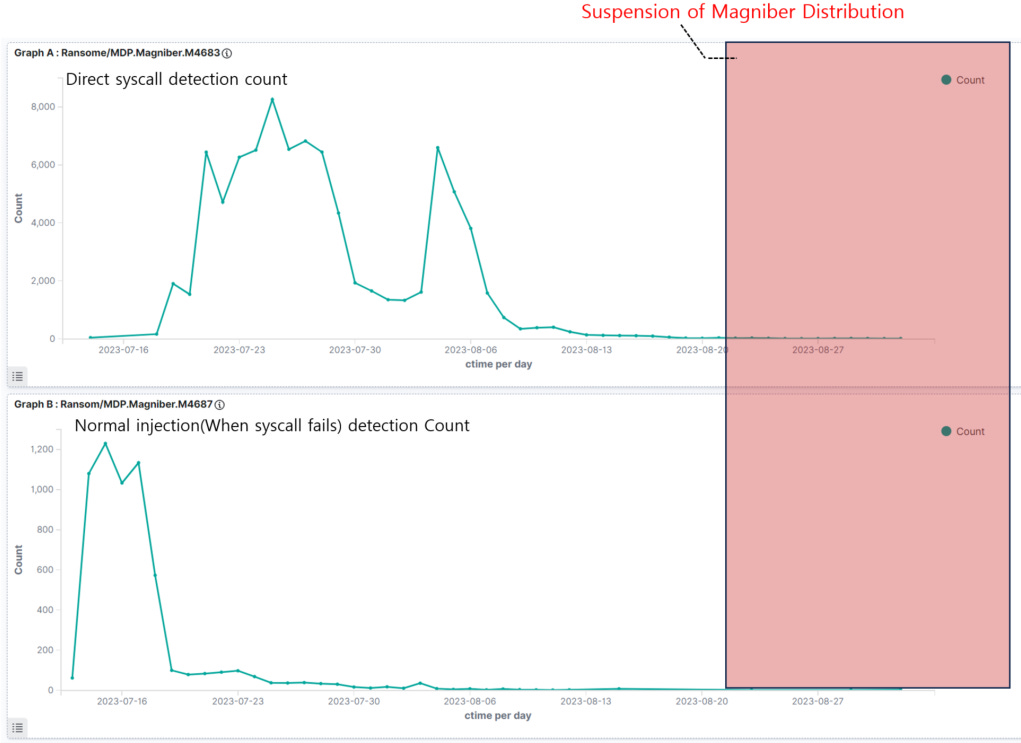This screenshot has width=1021, height=743.
Task: Select Graph A second peak near 2023-08-04
Action: 438,148
